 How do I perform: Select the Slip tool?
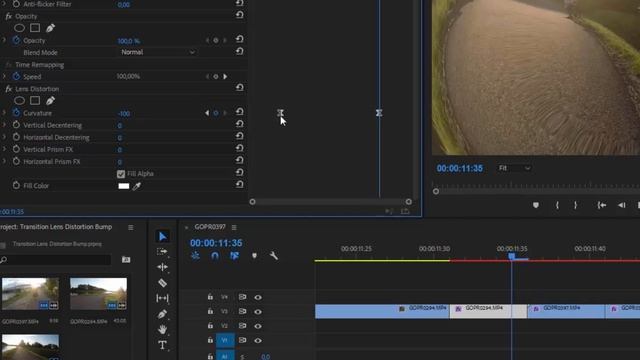tap(162, 298)
